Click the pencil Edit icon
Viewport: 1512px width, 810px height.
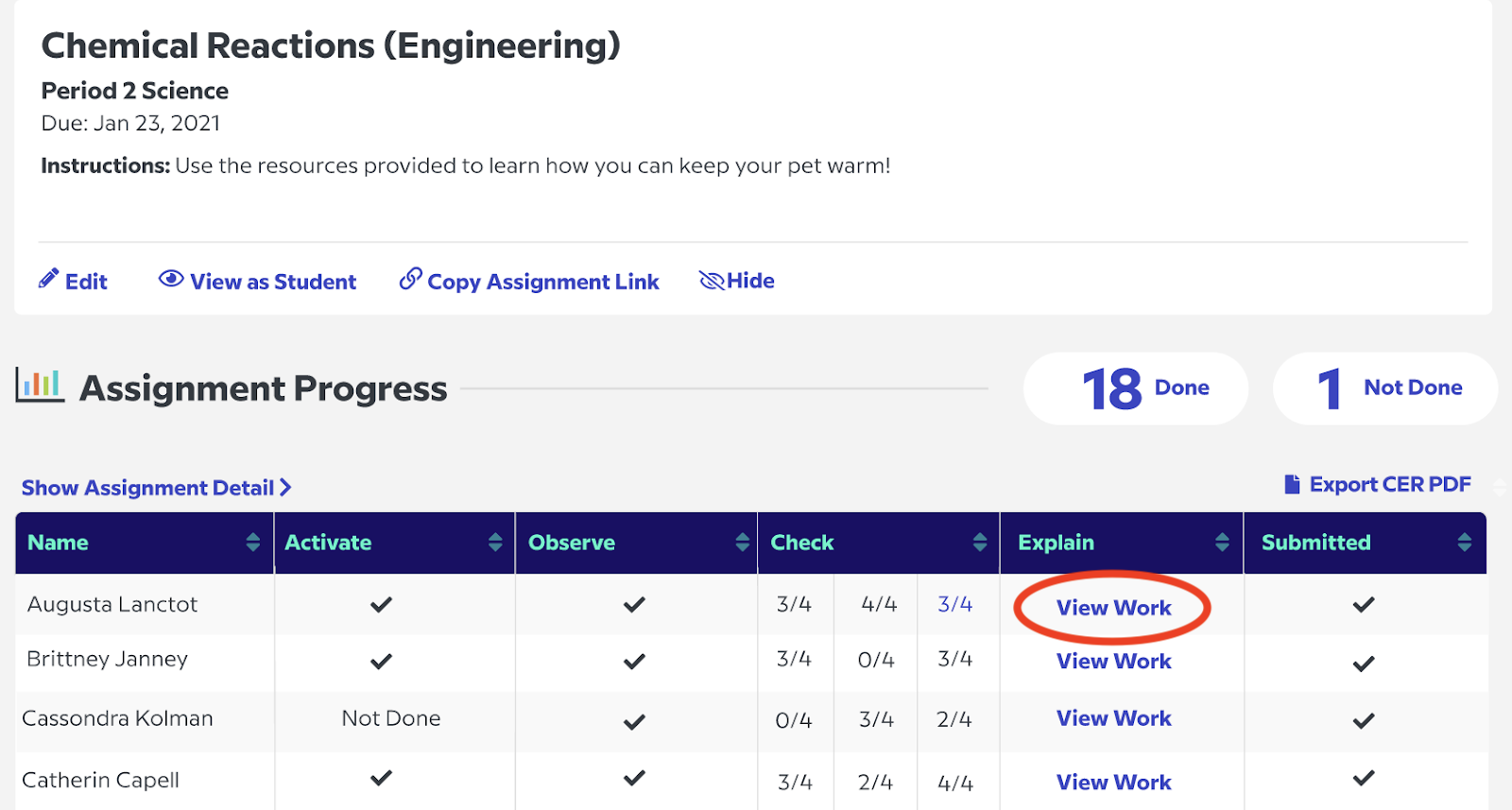coord(48,279)
